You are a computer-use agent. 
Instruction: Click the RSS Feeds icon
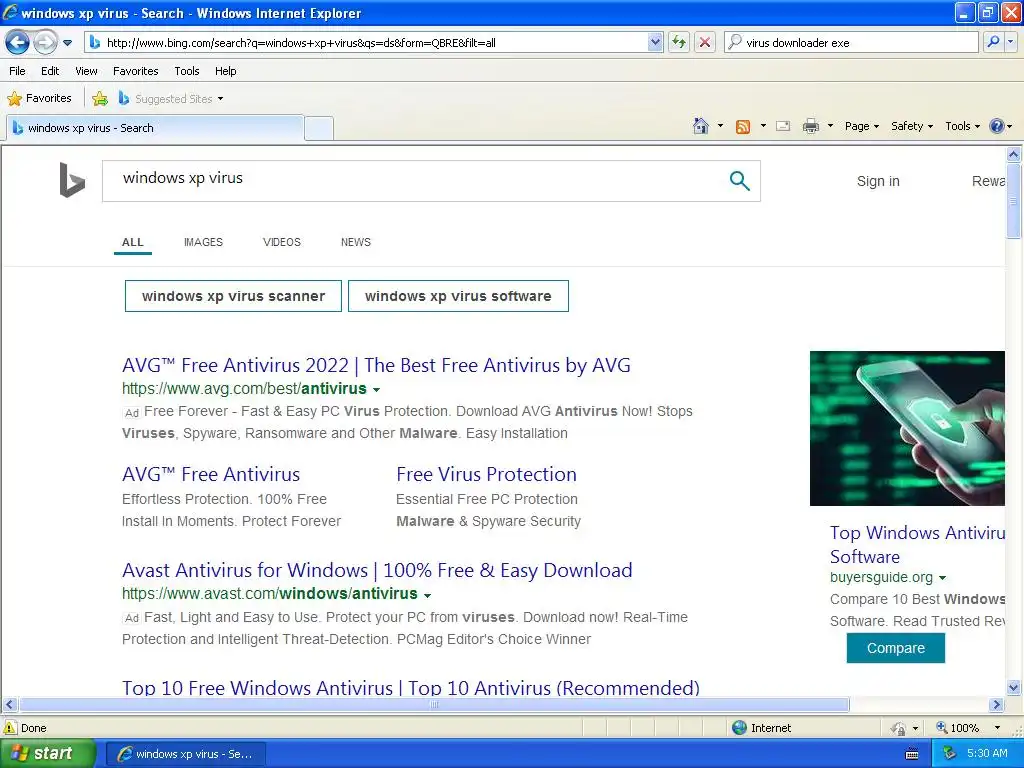tap(743, 127)
